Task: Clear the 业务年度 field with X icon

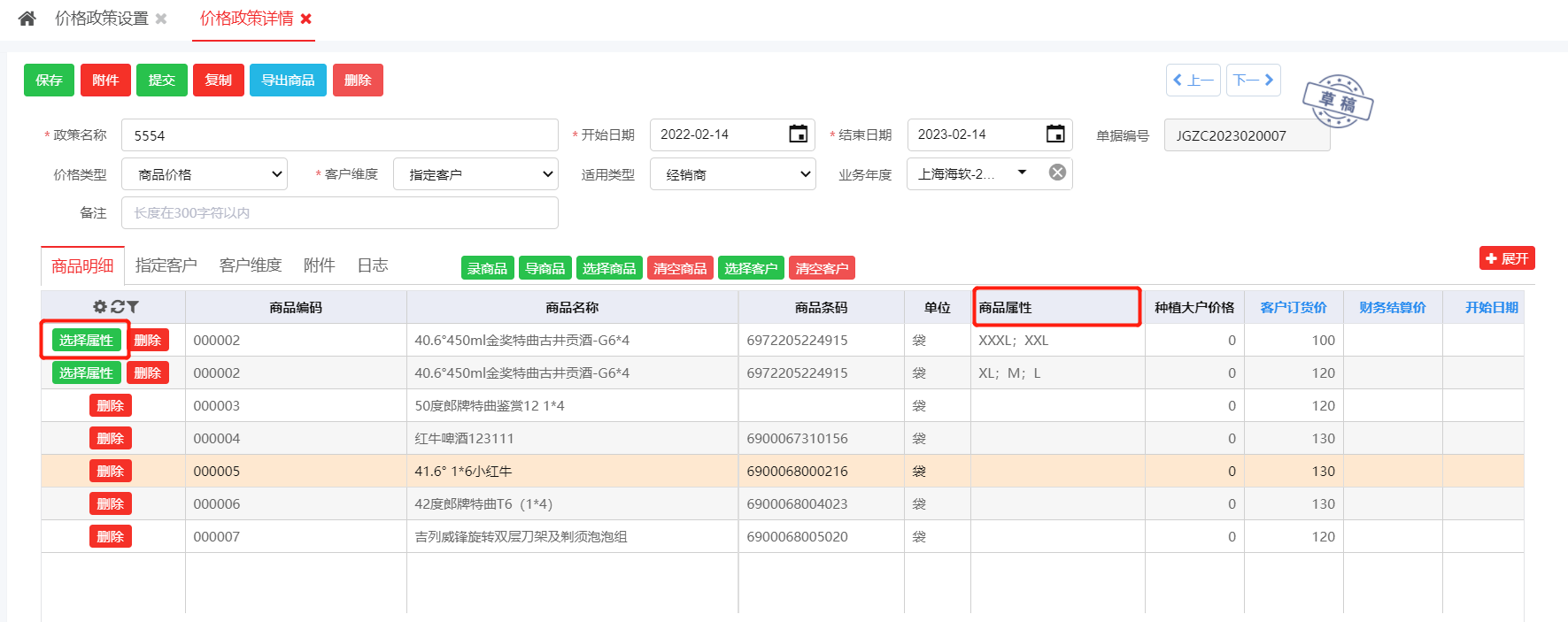Action: (x=1057, y=173)
